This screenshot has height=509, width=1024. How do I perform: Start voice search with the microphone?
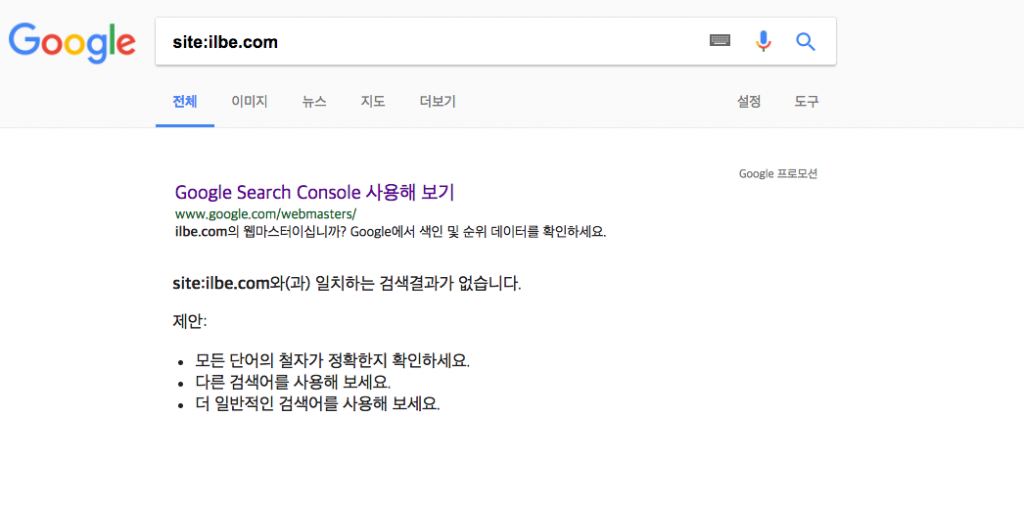tap(763, 42)
